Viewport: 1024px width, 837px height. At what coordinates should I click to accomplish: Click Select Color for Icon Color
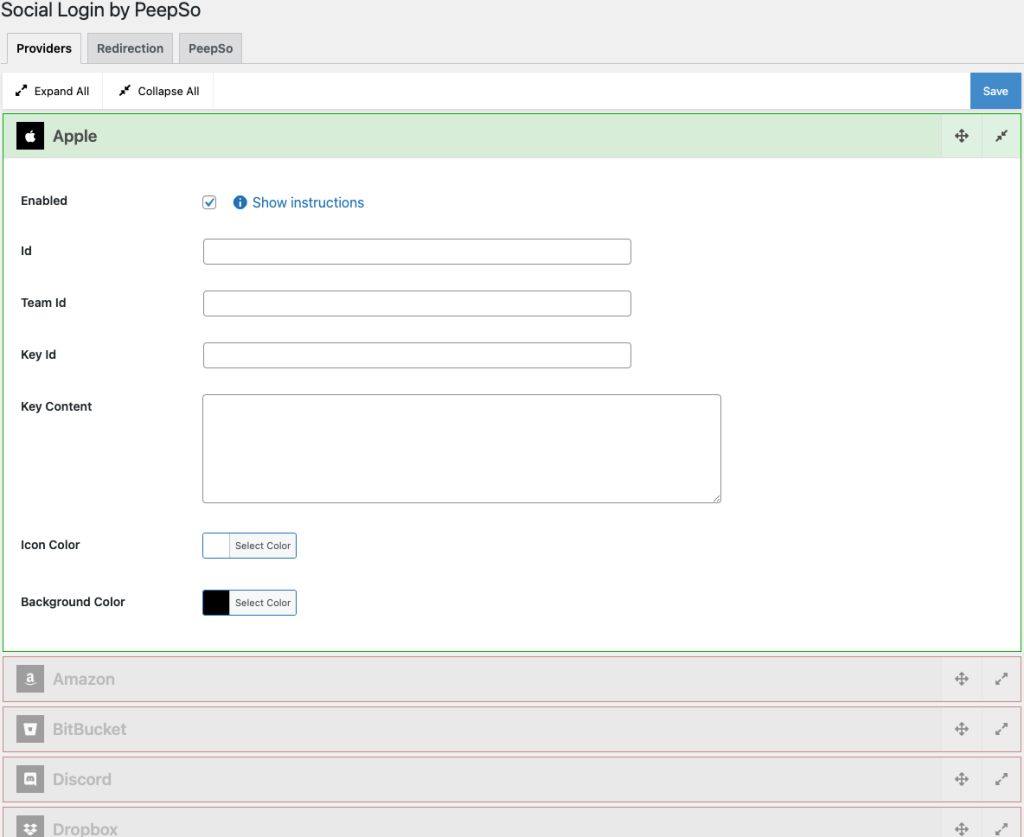pyautogui.click(x=263, y=546)
